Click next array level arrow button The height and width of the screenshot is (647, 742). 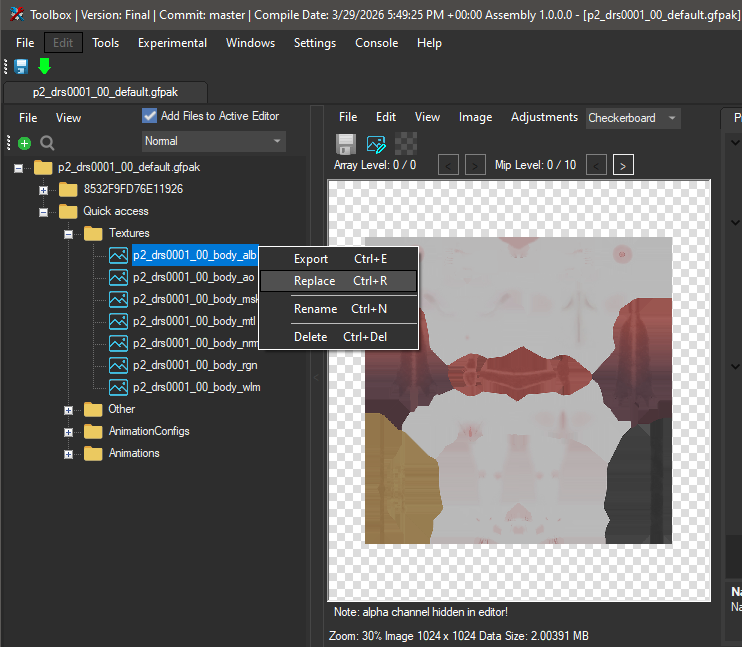click(475, 165)
